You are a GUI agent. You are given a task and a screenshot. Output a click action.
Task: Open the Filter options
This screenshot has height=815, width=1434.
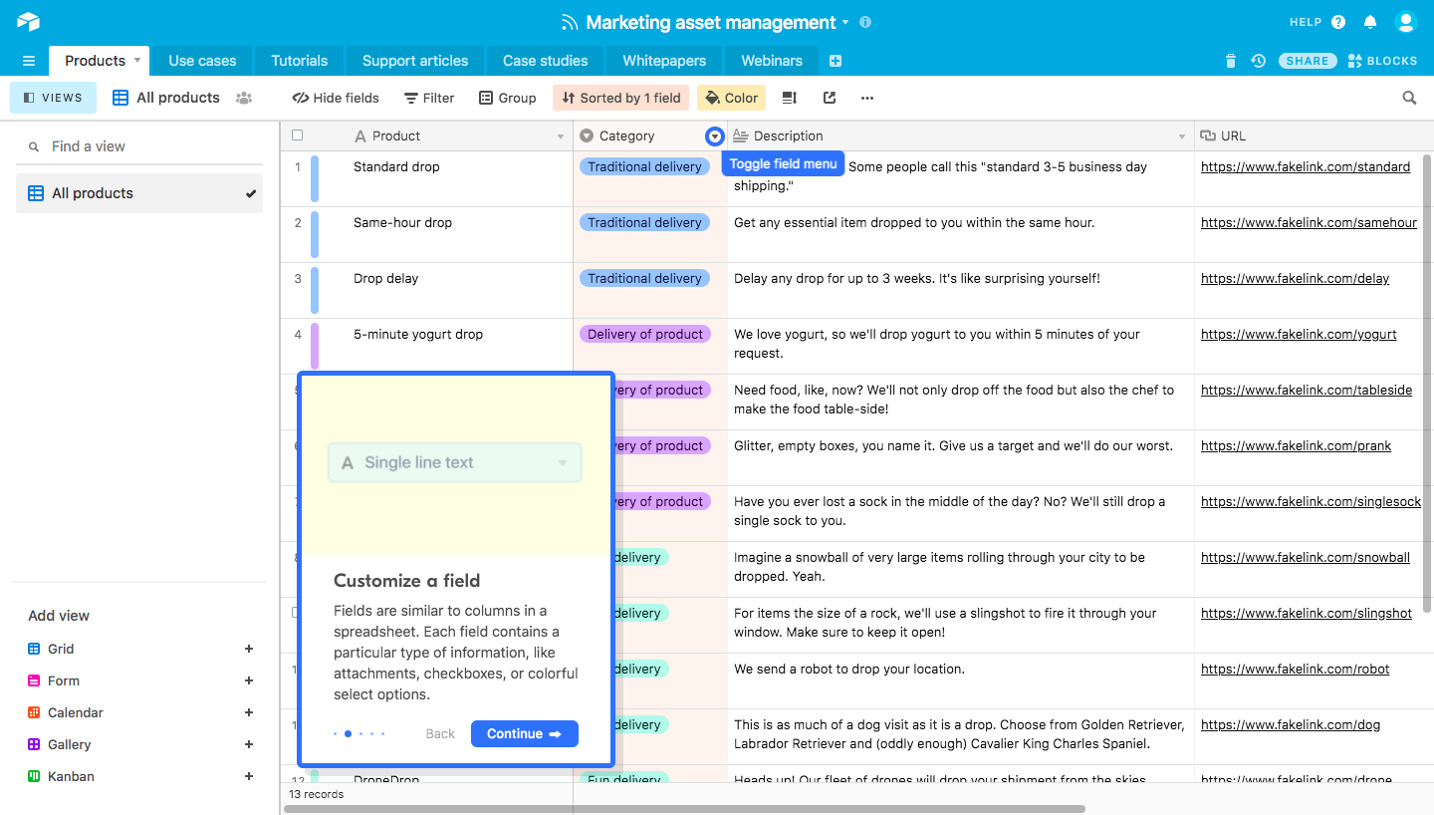429,98
